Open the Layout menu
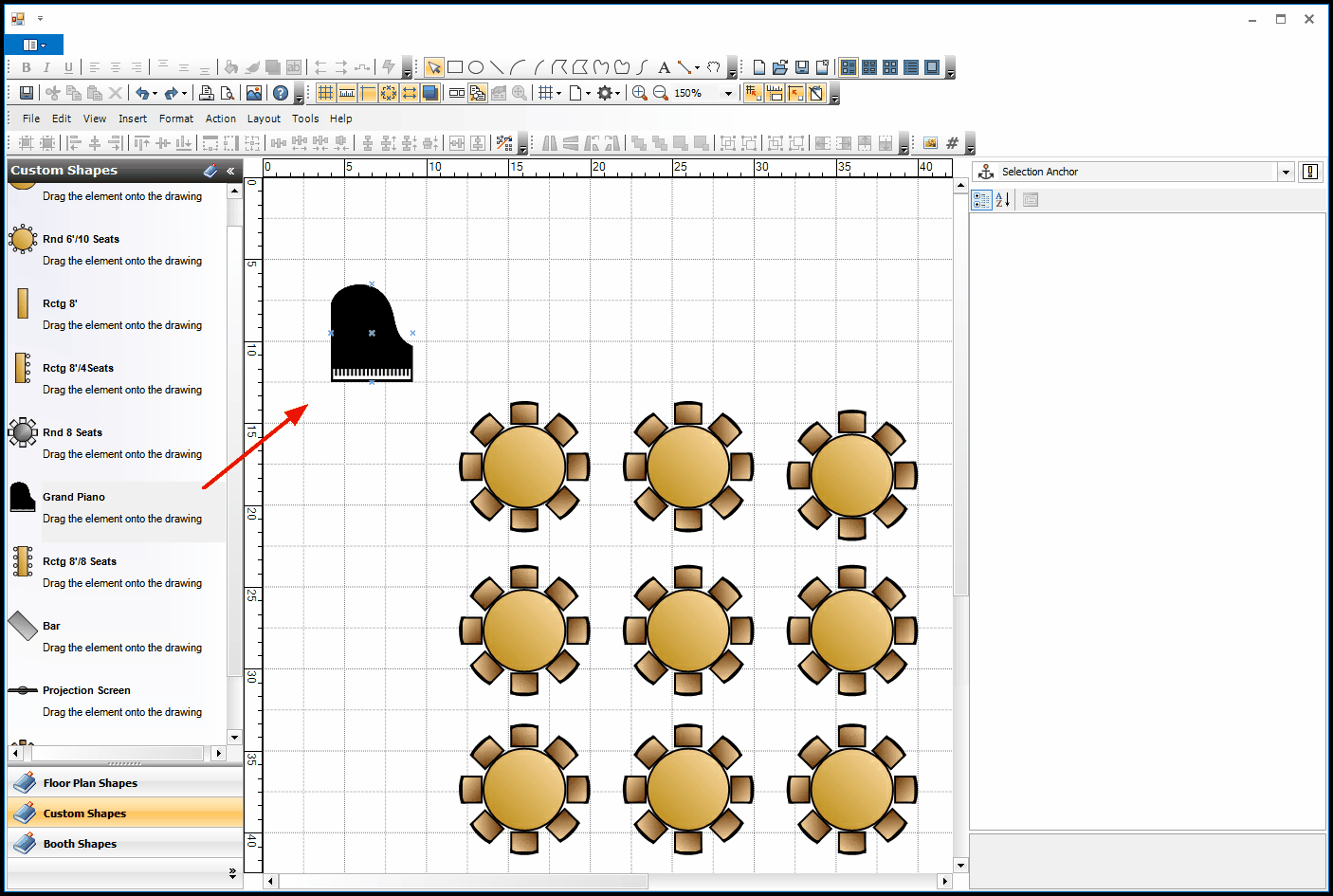Viewport: 1333px width, 896px height. coord(264,119)
